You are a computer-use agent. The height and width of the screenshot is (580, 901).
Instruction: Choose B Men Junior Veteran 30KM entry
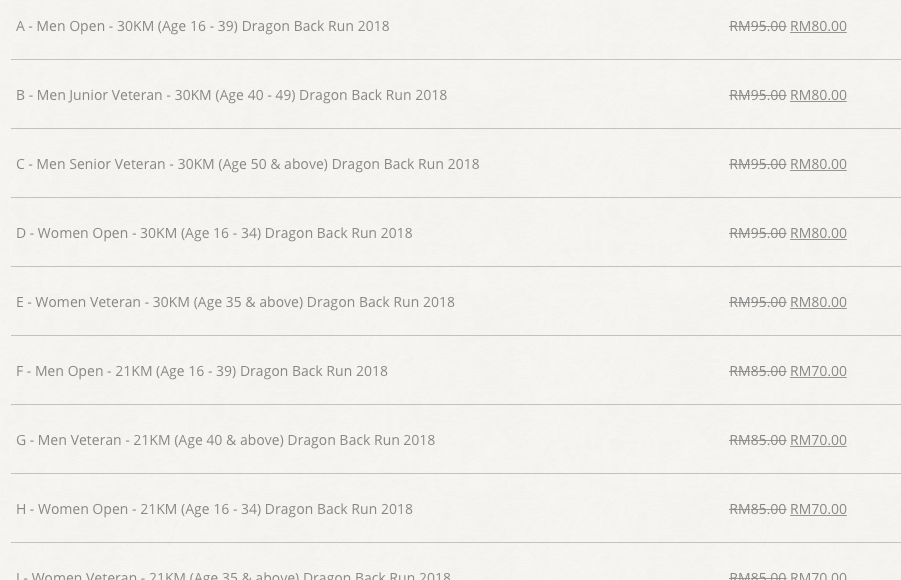(x=231, y=95)
